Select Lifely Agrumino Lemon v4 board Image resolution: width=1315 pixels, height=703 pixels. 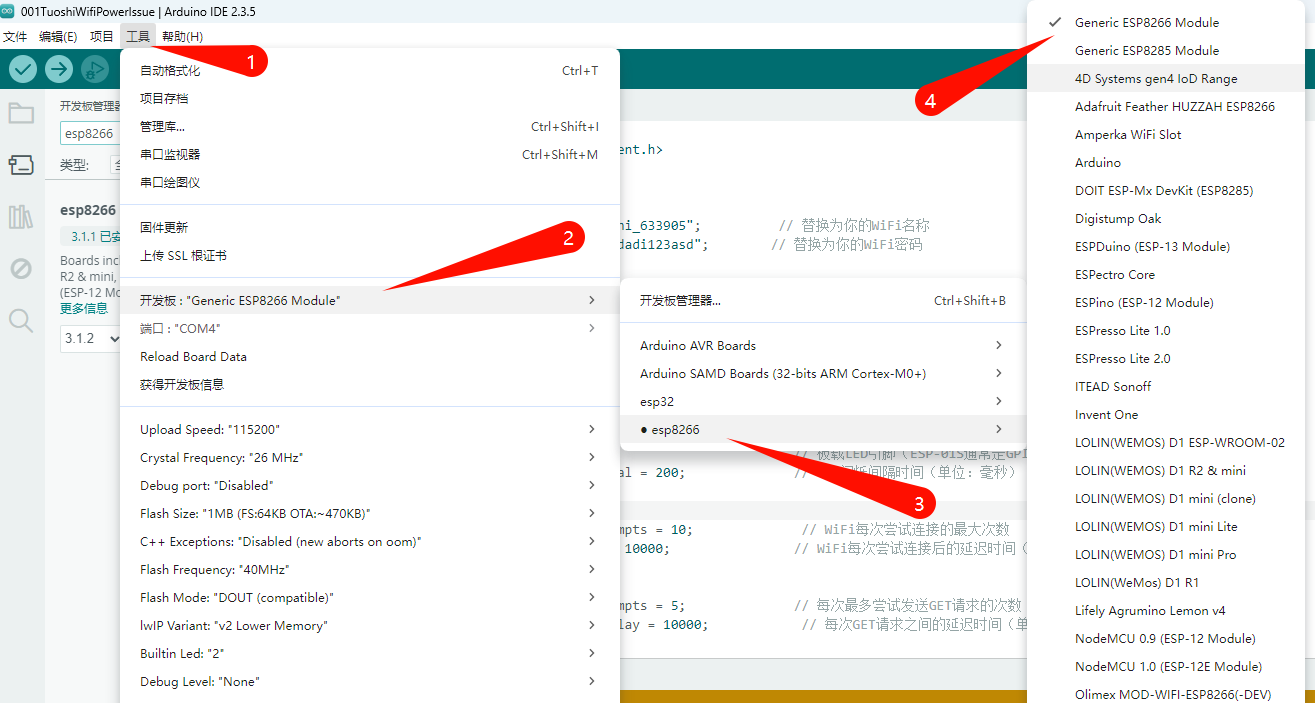[1166, 611]
